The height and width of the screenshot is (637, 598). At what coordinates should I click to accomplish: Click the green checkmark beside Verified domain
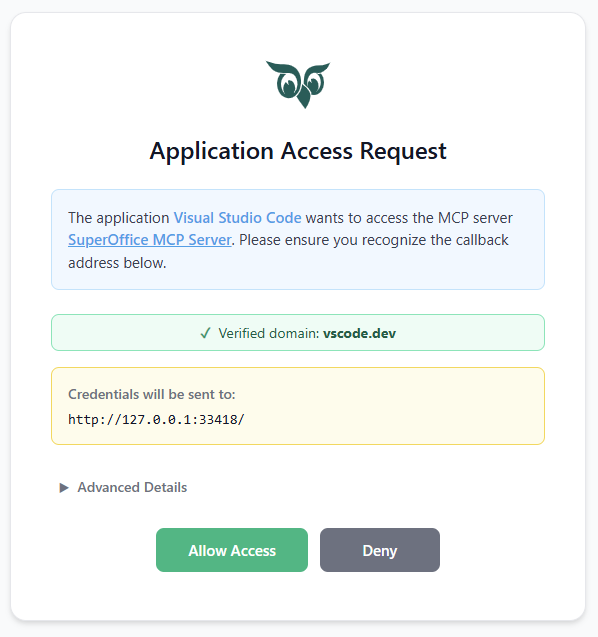tap(206, 333)
